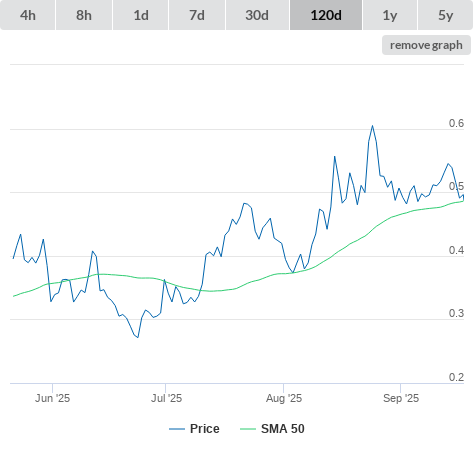The width and height of the screenshot is (474, 455).
Task: Click the Sep '25 axis marker
Action: point(401,398)
